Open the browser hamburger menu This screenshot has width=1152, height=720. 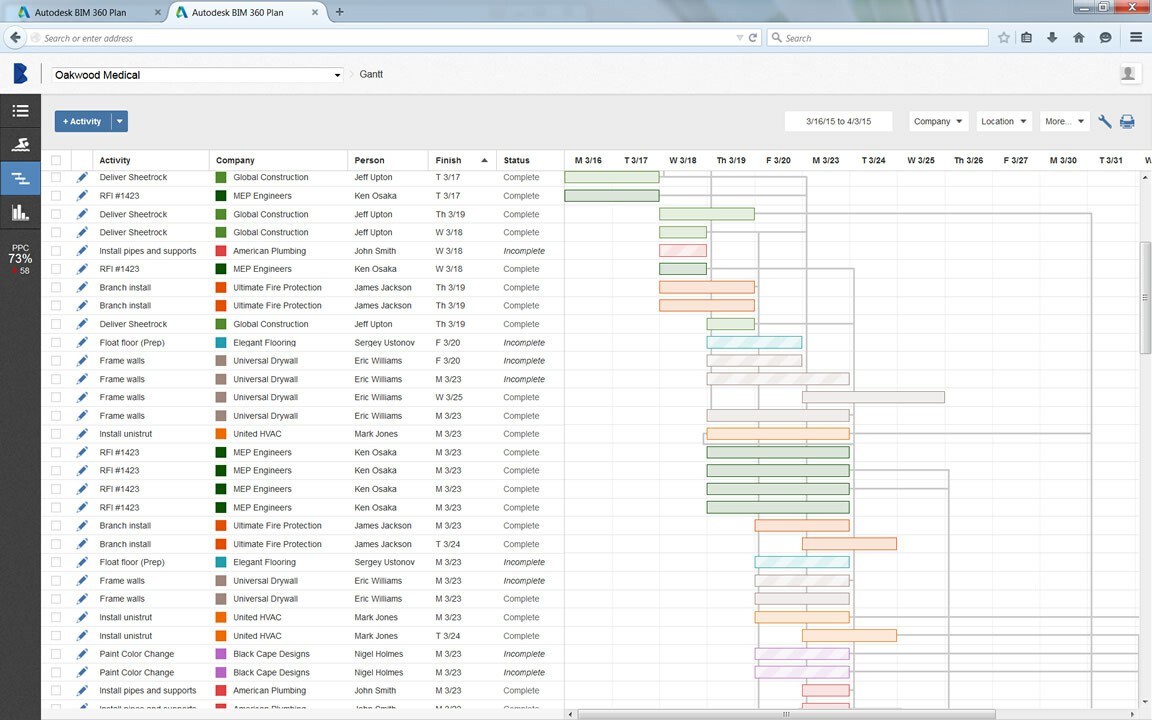(x=1137, y=37)
